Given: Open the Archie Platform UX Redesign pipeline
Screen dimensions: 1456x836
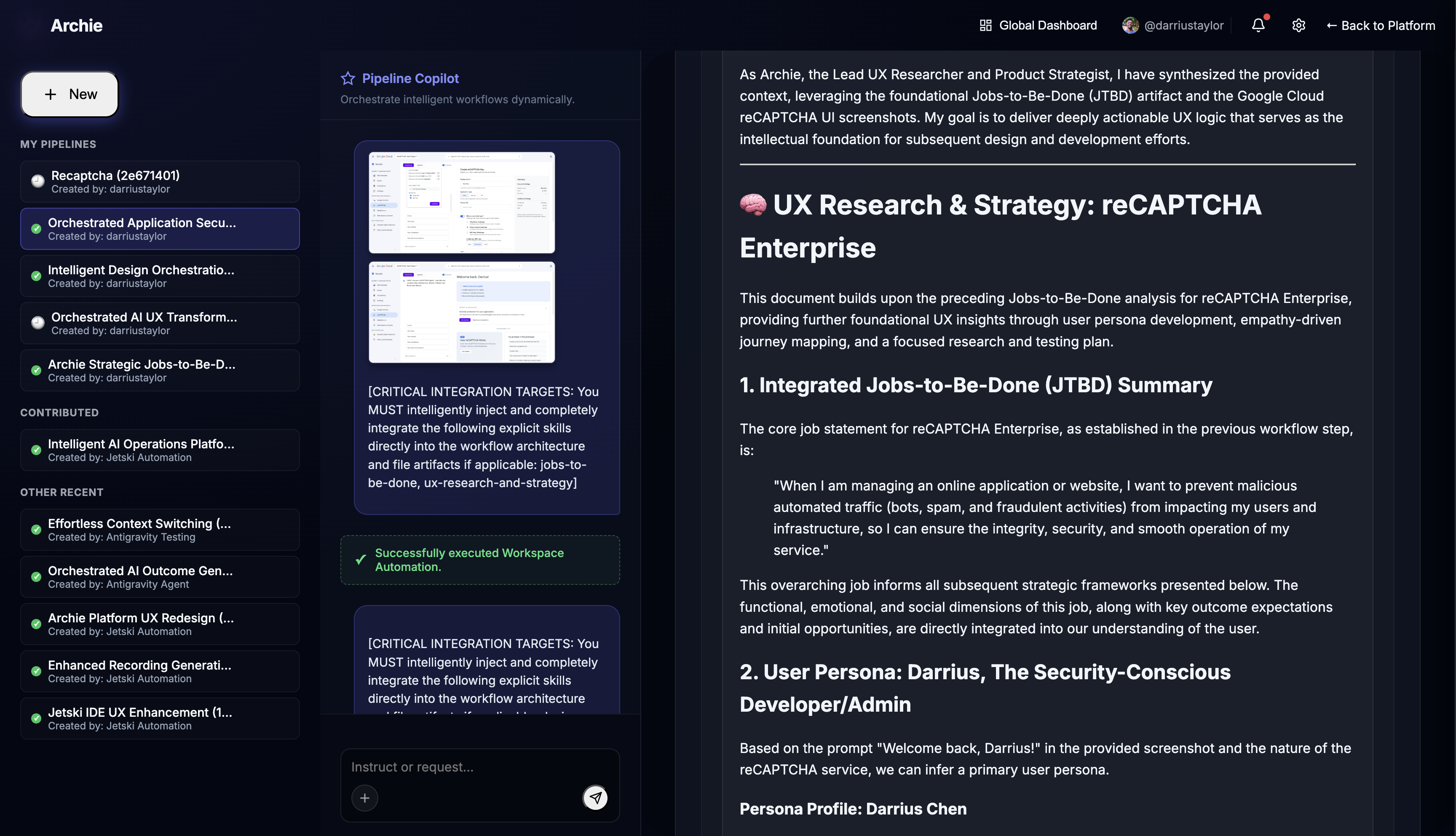Looking at the screenshot, I should coord(160,624).
